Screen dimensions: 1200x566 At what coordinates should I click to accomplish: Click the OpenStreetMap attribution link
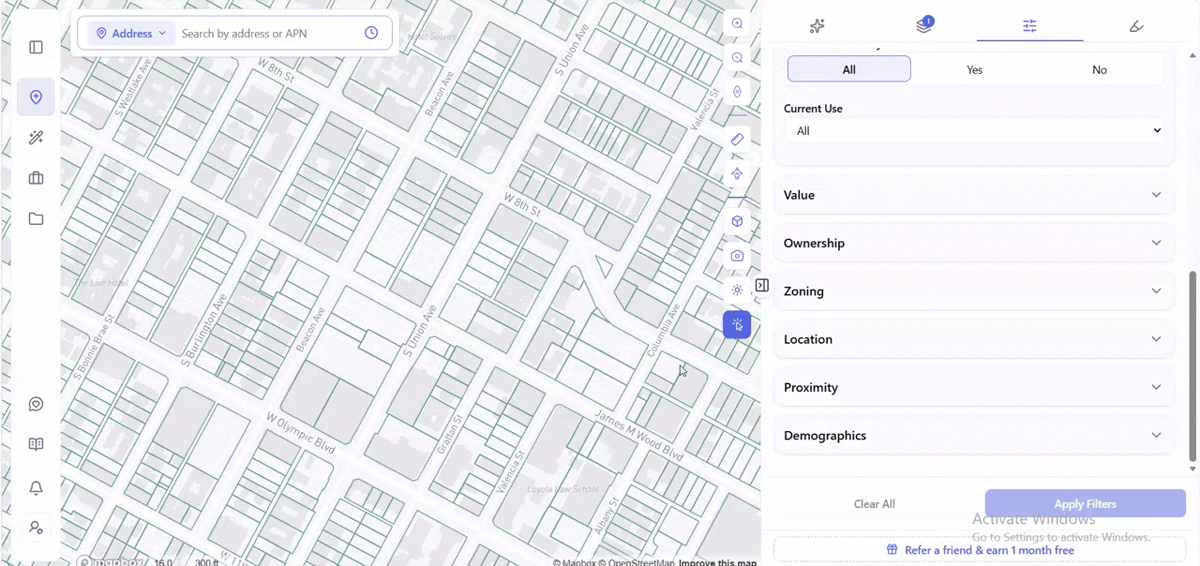pos(639,562)
